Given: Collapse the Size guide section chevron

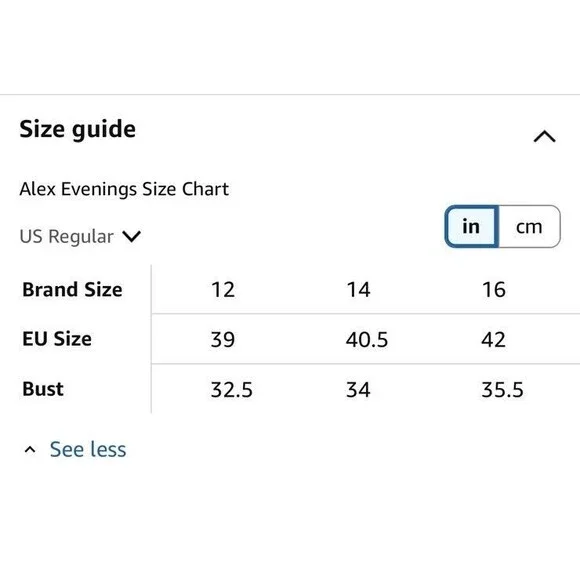Looking at the screenshot, I should (x=544, y=136).
